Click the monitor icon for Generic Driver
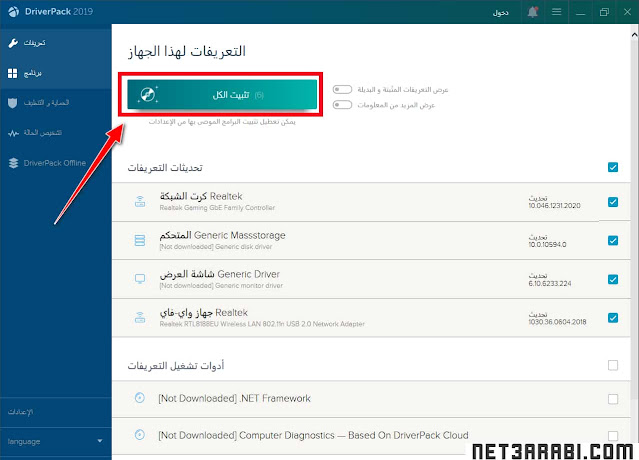Image resolution: width=639 pixels, height=460 pixels. tap(140, 279)
